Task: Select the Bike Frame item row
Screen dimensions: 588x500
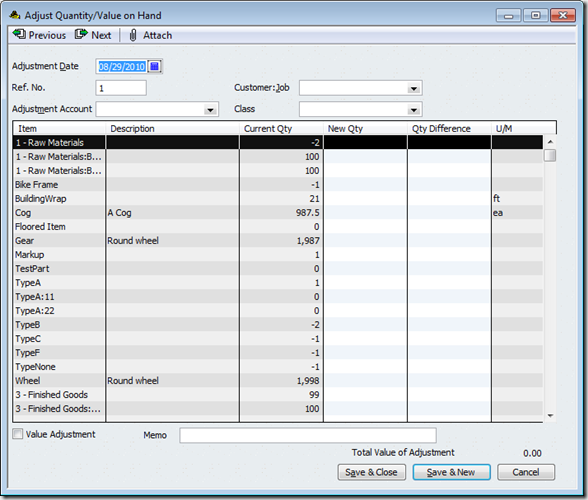Action: (278, 185)
